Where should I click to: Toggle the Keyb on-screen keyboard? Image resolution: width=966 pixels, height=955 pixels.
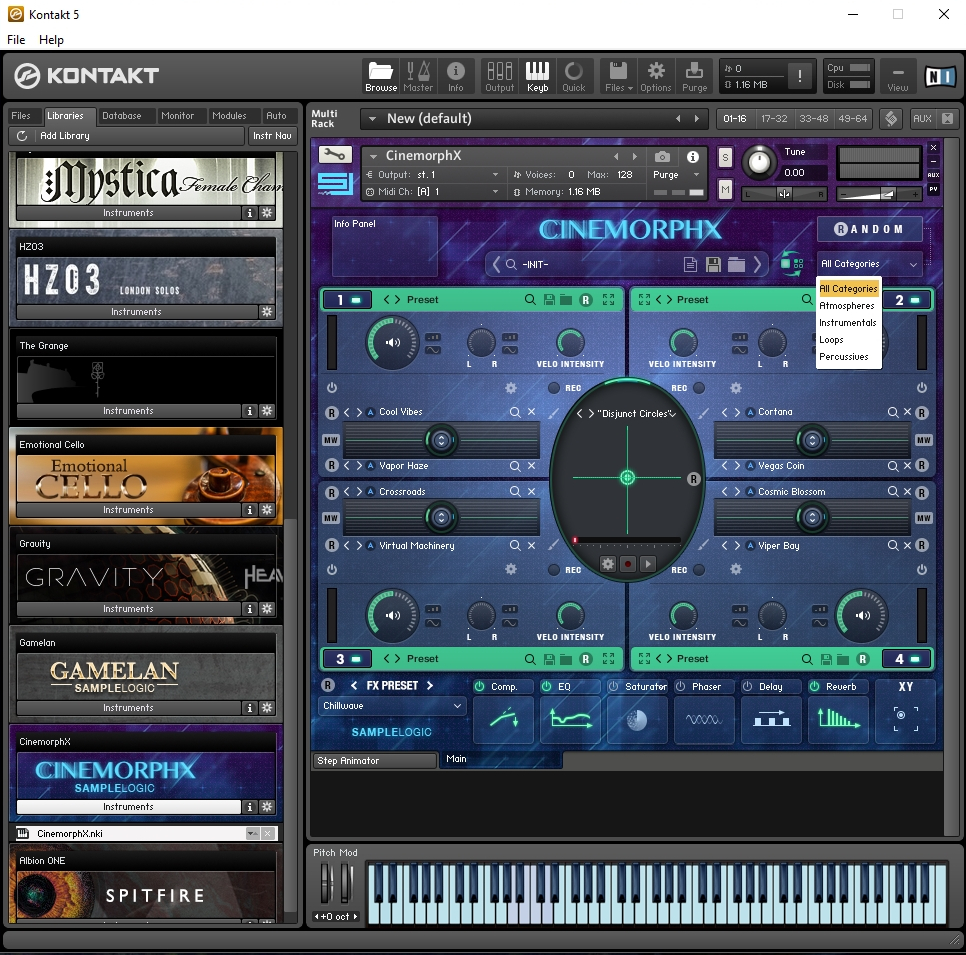tap(537, 76)
